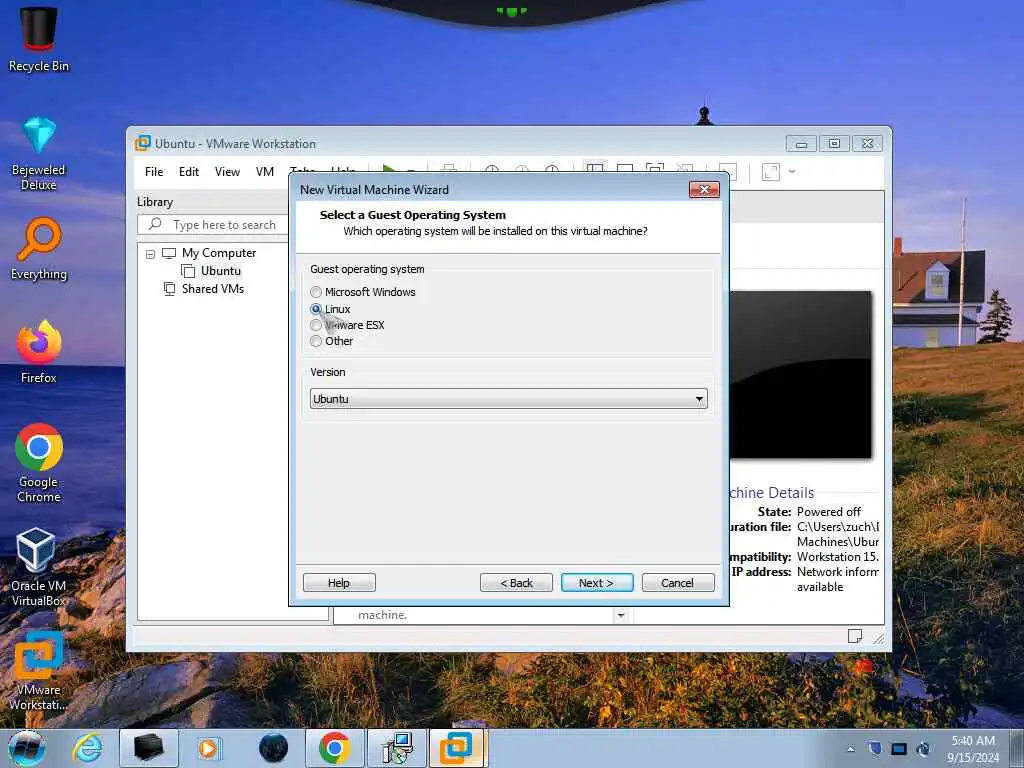Click the library search magnifier icon
1024x768 pixels.
[x=155, y=224]
